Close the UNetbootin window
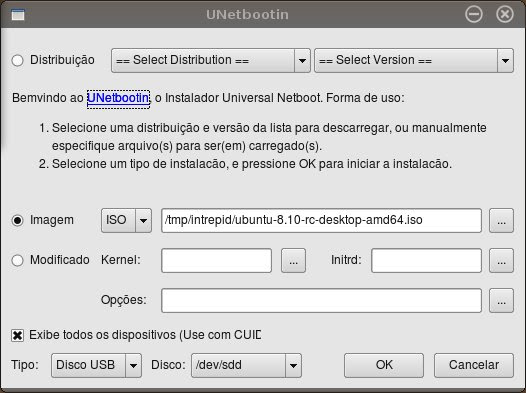The image size is (526, 393). tap(505, 14)
